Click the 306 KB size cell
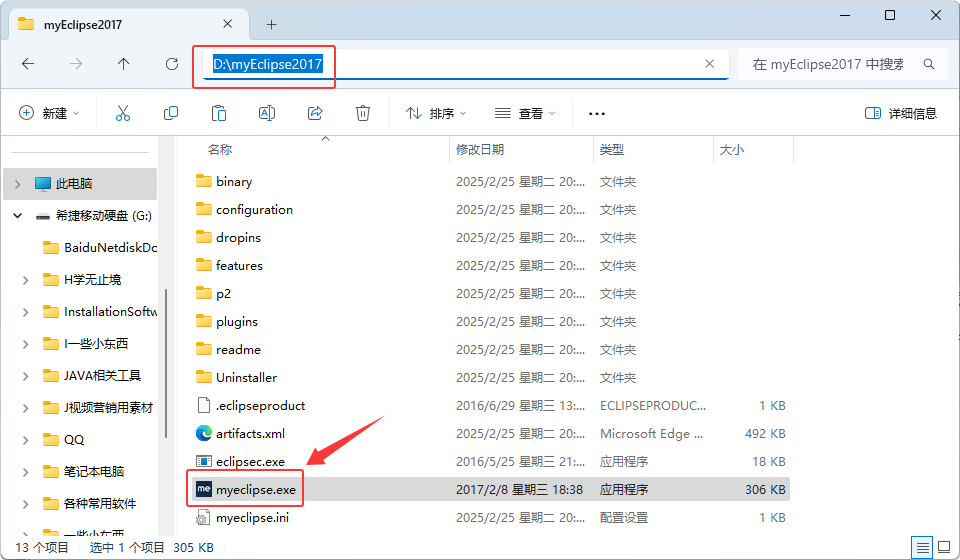The height and width of the screenshot is (560, 960). [x=765, y=490]
